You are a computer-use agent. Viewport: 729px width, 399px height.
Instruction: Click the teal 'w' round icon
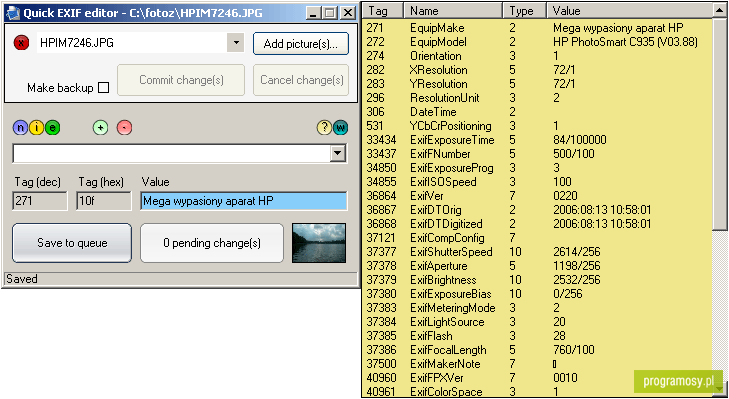340,127
